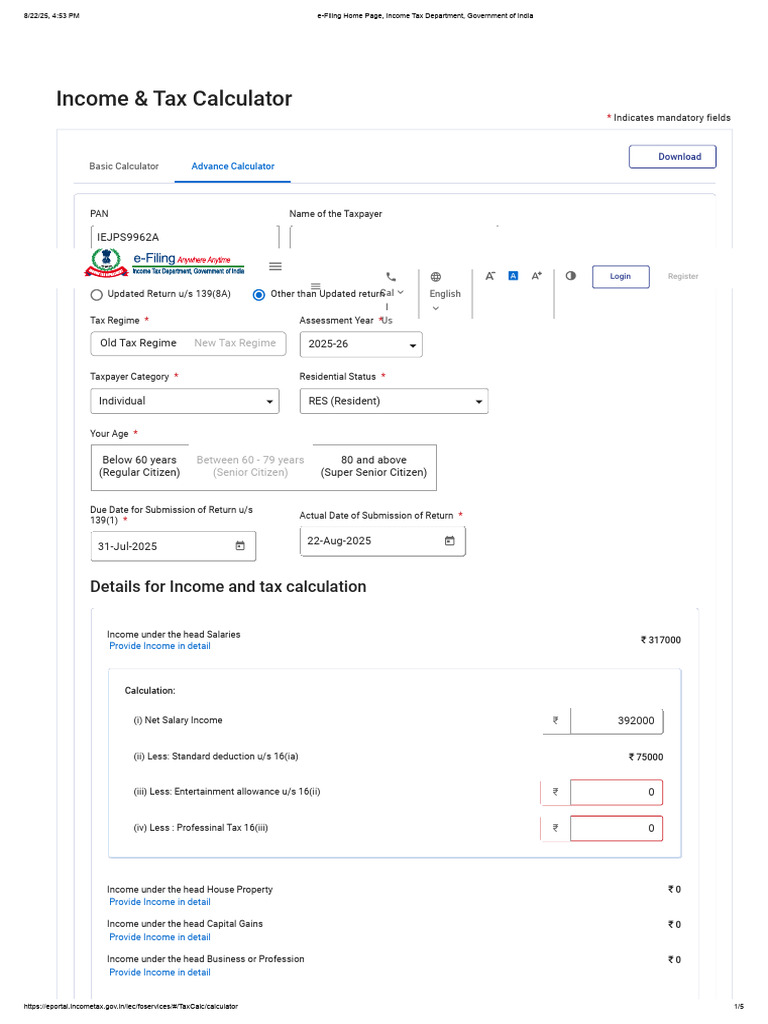
Task: Expand the English language chevron
Action: [436, 308]
